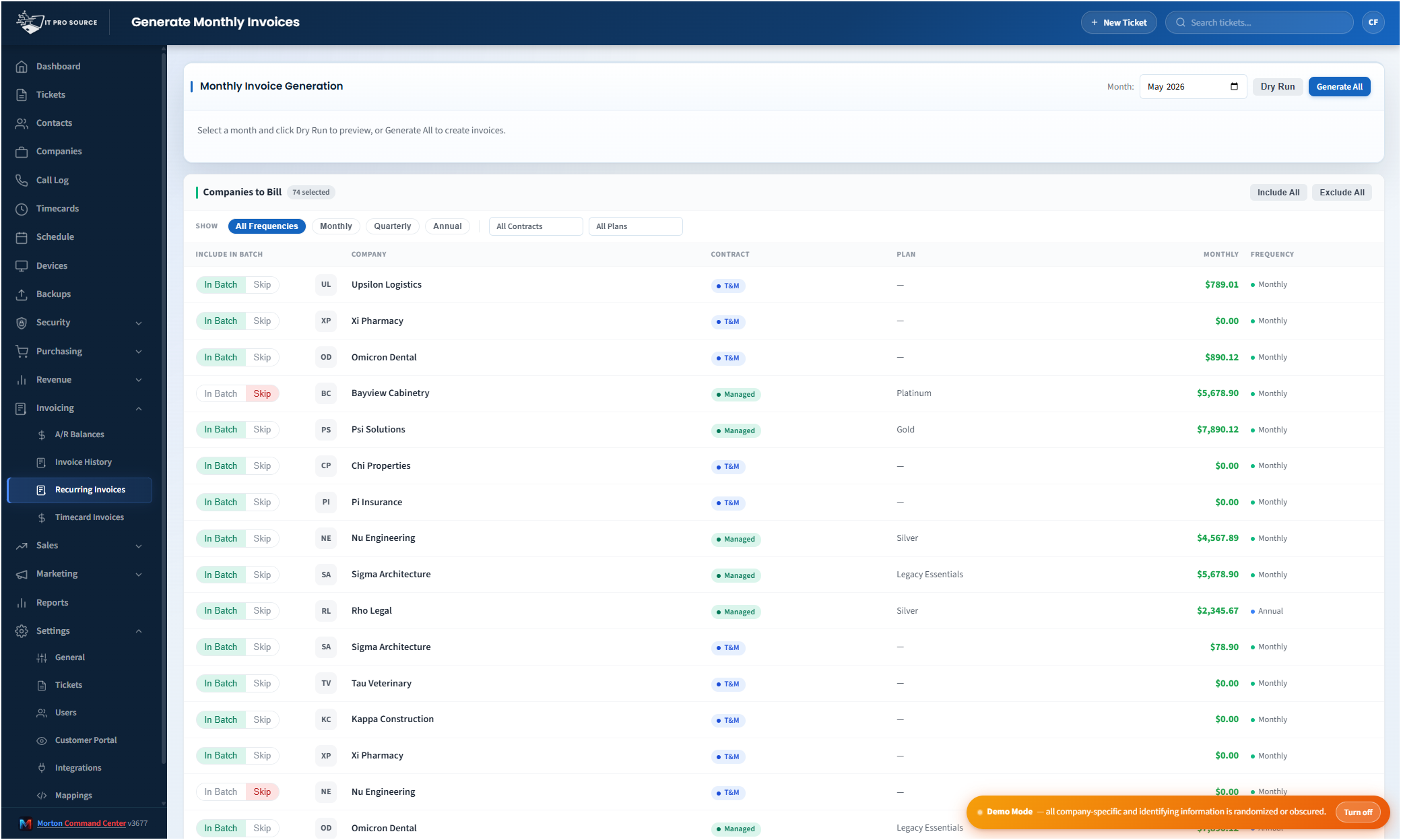Click the Schedule calendar icon
Image resolution: width=1401 pixels, height=840 pixels.
[22, 237]
